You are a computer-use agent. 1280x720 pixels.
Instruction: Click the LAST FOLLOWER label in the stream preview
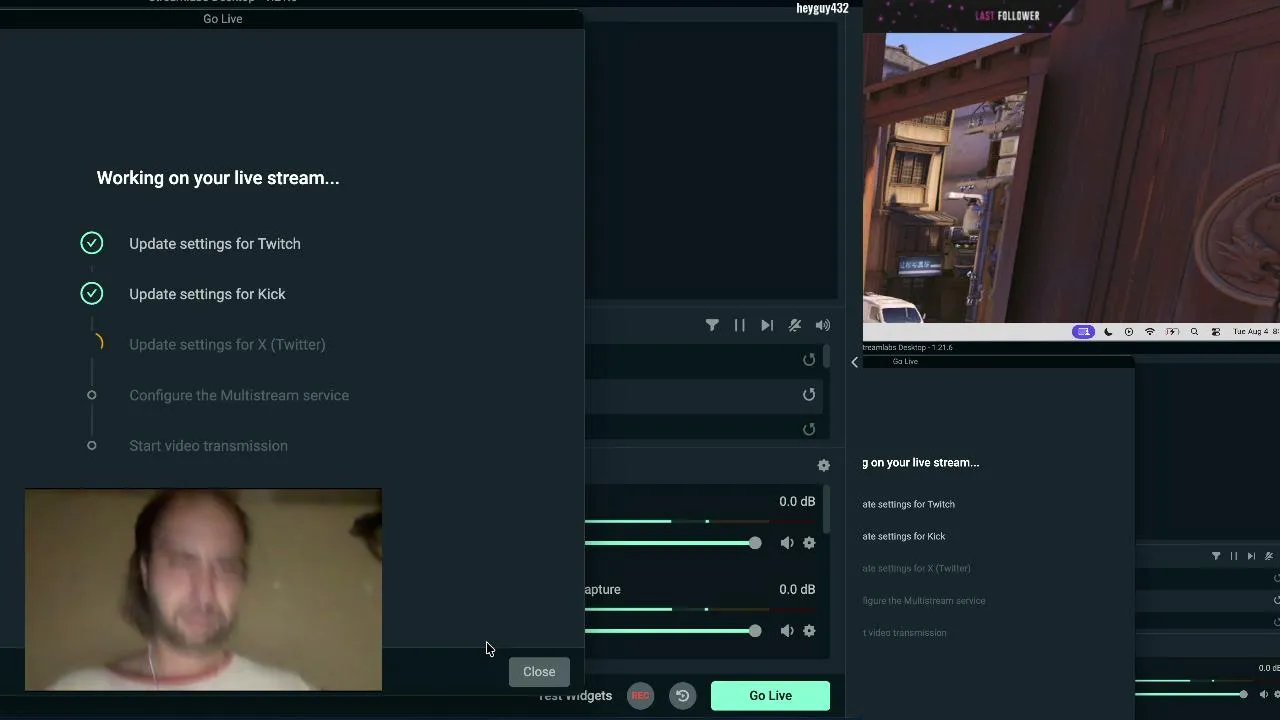point(1007,16)
